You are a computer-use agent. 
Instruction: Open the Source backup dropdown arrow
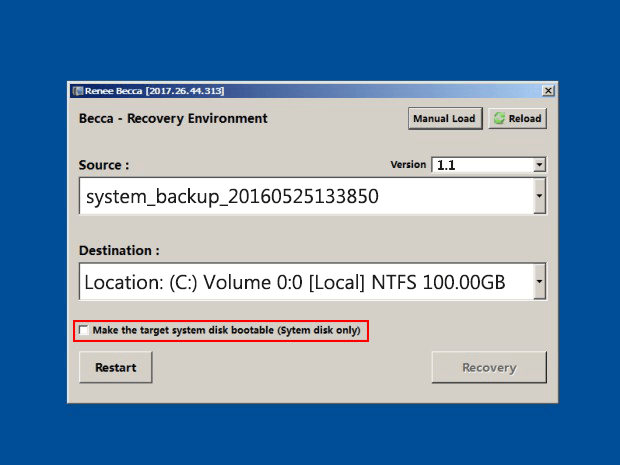click(x=539, y=196)
